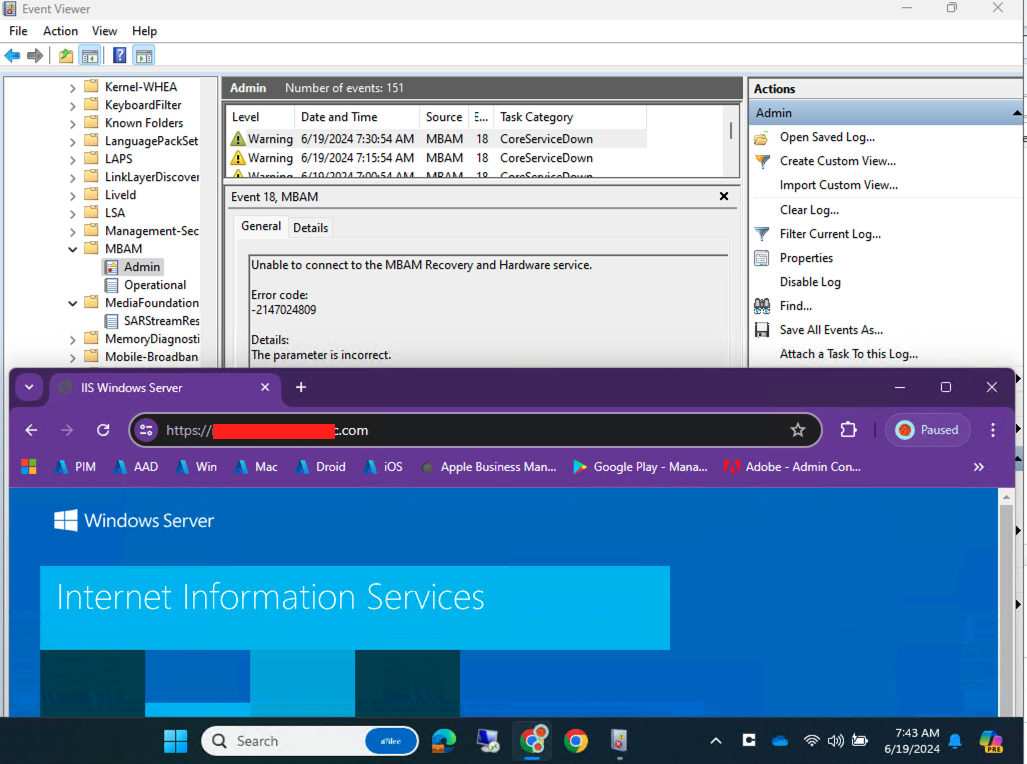Click the Paused profile button in Chrome
Viewport: 1027px width, 764px height.
pos(927,430)
